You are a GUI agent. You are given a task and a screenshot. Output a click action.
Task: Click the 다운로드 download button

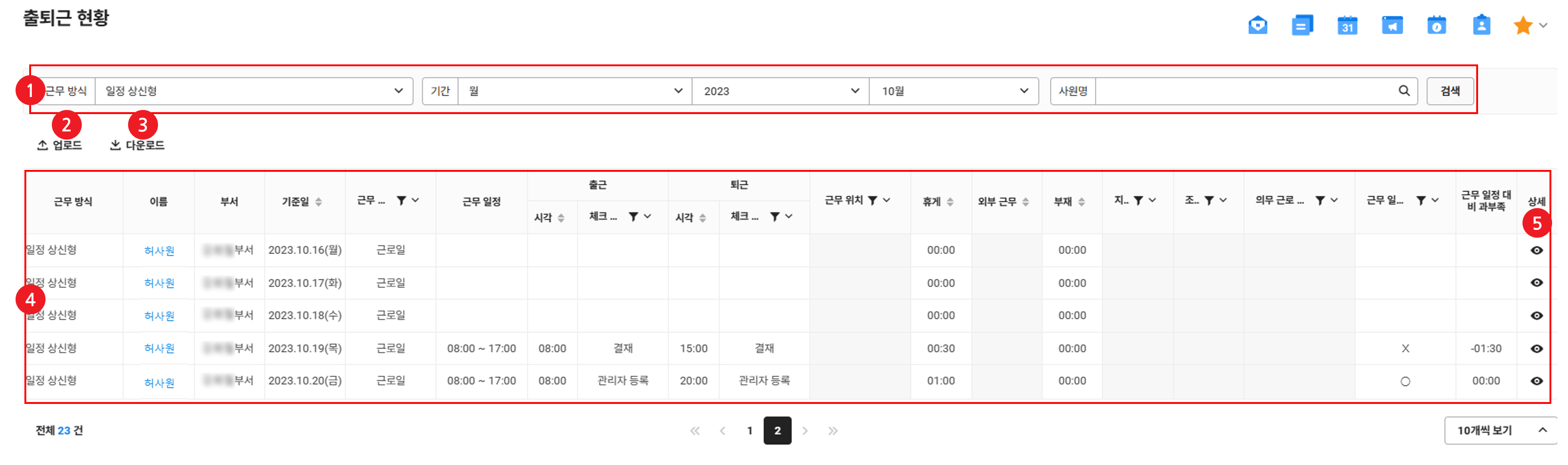(138, 145)
